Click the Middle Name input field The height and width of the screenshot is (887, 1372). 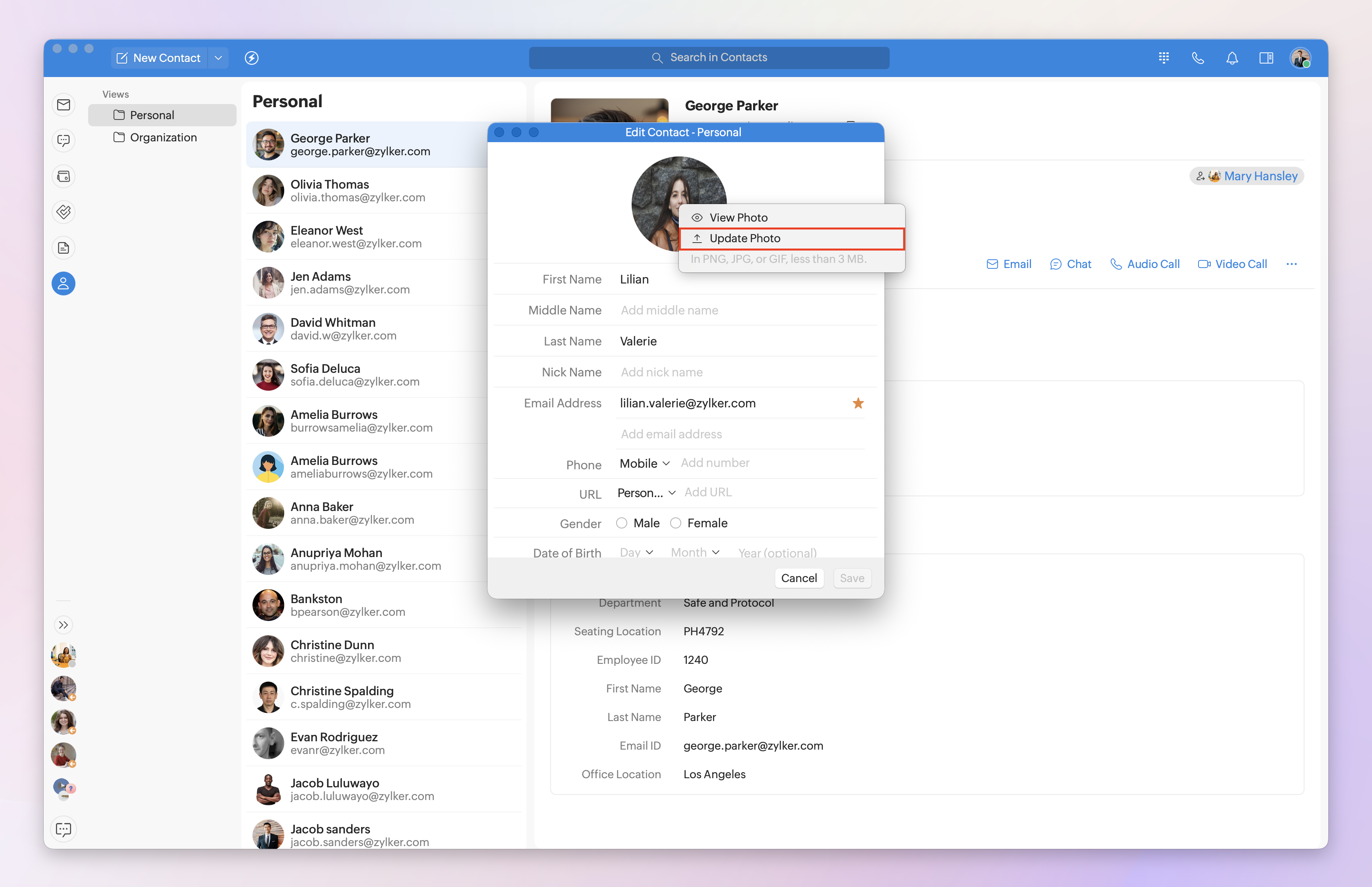[x=743, y=310]
